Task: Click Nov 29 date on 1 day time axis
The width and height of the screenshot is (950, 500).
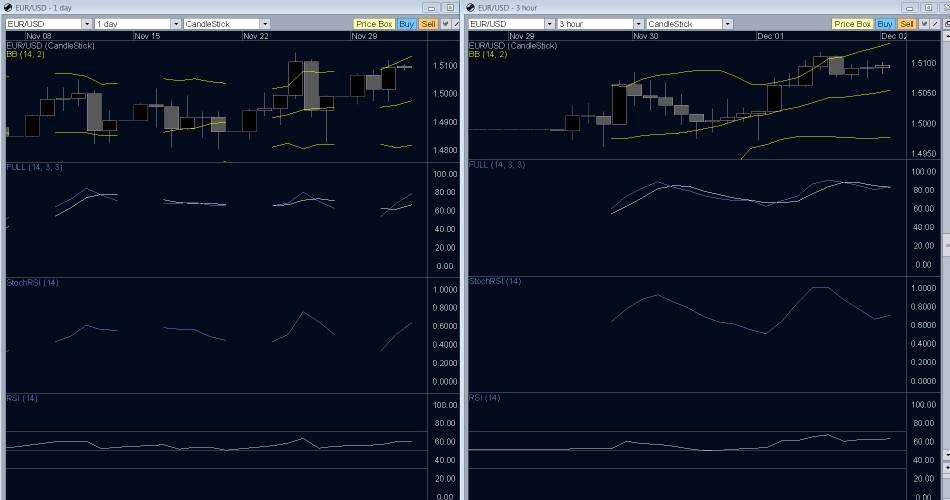Action: (364, 36)
